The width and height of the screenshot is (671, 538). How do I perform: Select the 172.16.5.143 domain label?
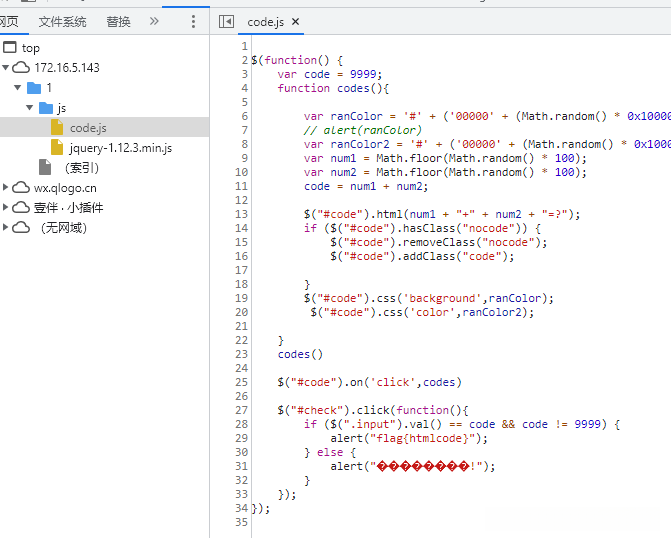[x=67, y=68]
